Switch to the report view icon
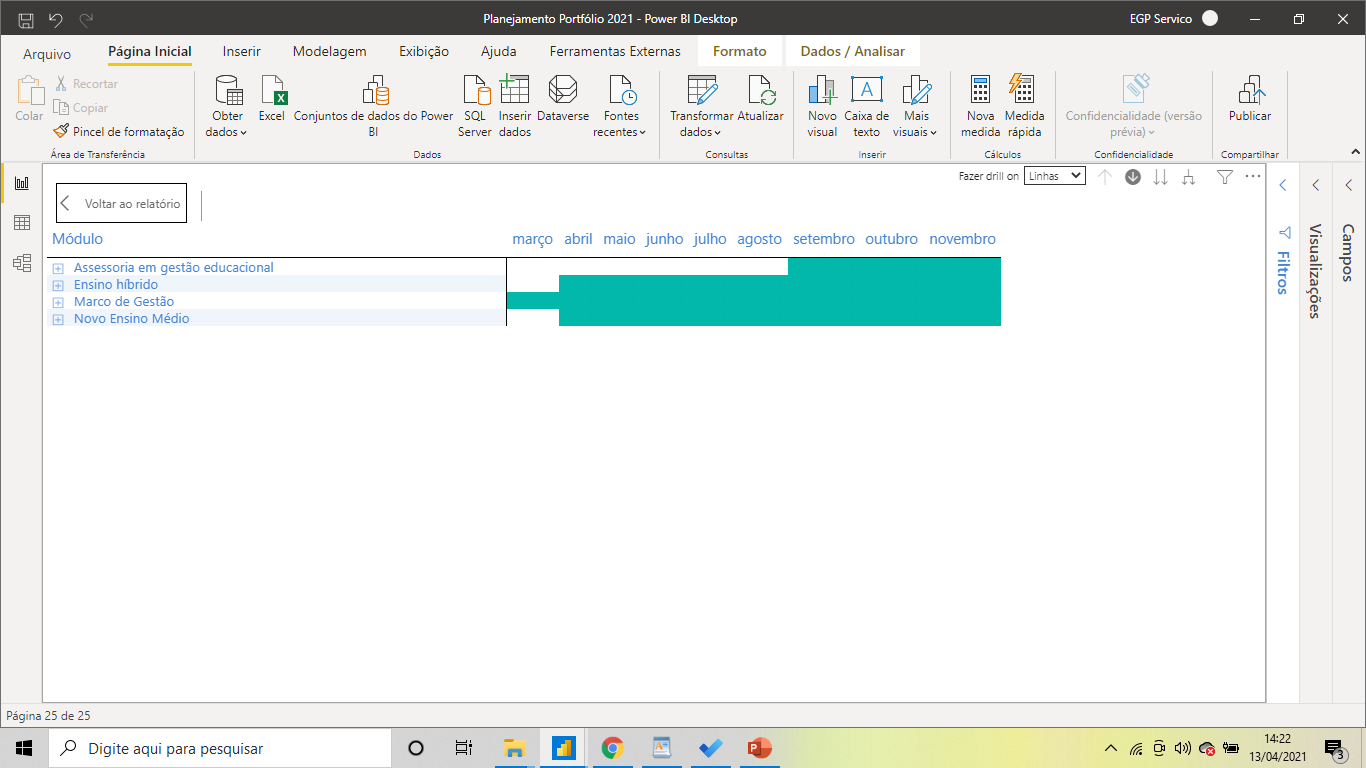1366x768 pixels. click(x=21, y=183)
